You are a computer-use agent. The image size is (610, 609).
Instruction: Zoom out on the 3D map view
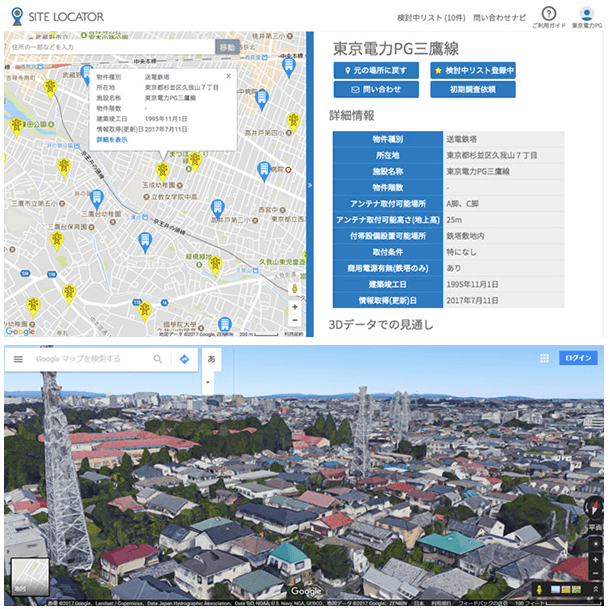pyautogui.click(x=595, y=574)
